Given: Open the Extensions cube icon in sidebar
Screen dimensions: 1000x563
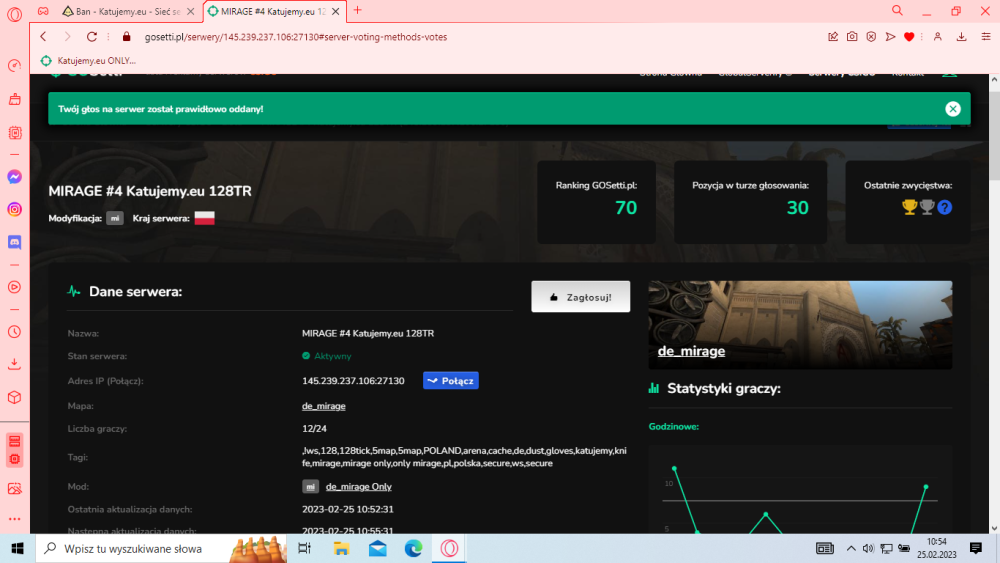Looking at the screenshot, I should click(x=14, y=397).
